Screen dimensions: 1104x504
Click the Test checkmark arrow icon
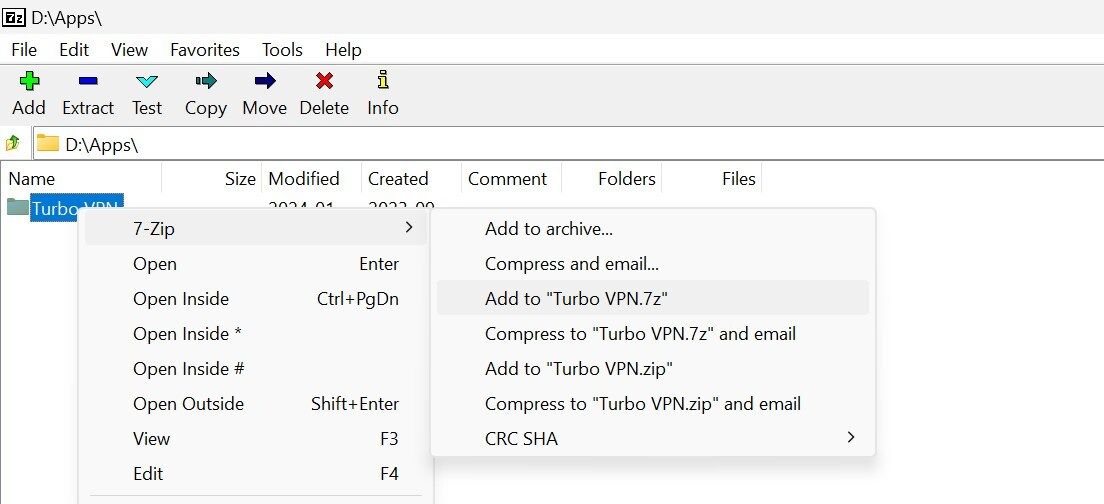[x=146, y=81]
